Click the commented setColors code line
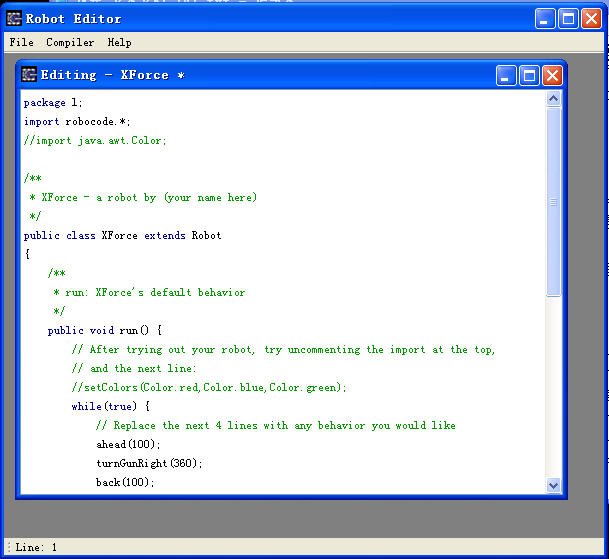 pyautogui.click(x=209, y=387)
